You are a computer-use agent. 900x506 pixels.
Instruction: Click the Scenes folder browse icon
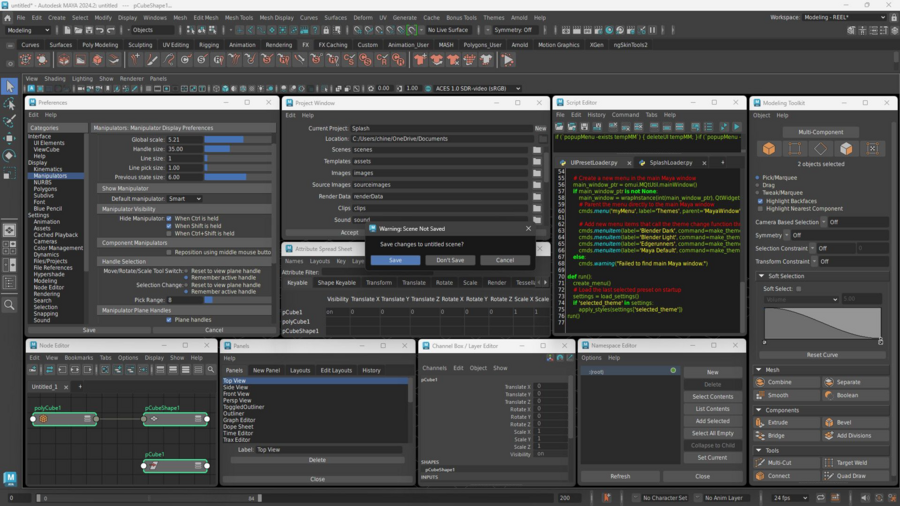537,150
